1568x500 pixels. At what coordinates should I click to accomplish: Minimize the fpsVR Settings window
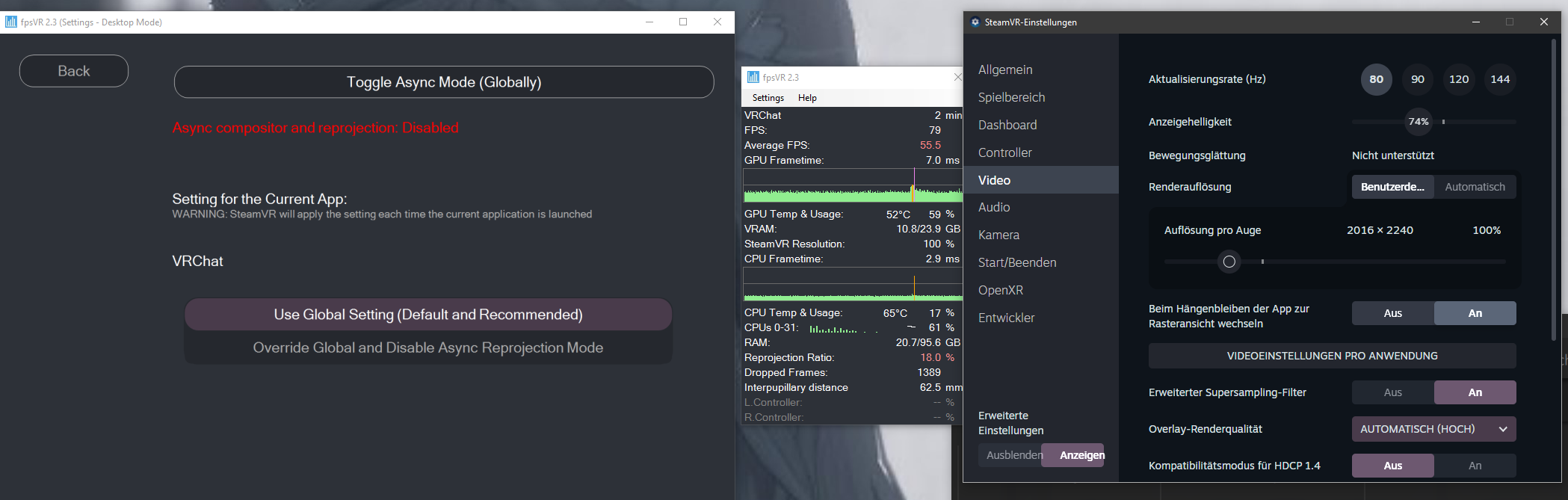[649, 22]
